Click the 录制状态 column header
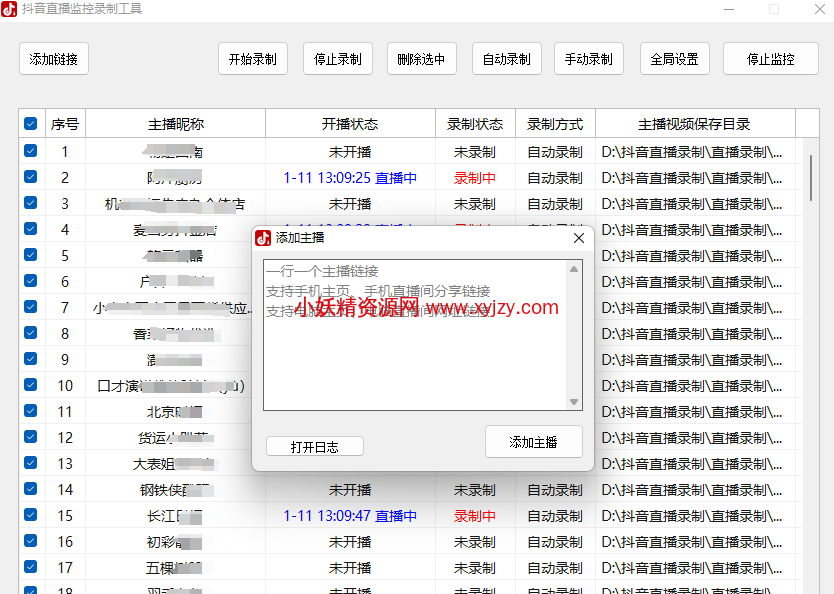The image size is (834, 594). (475, 124)
